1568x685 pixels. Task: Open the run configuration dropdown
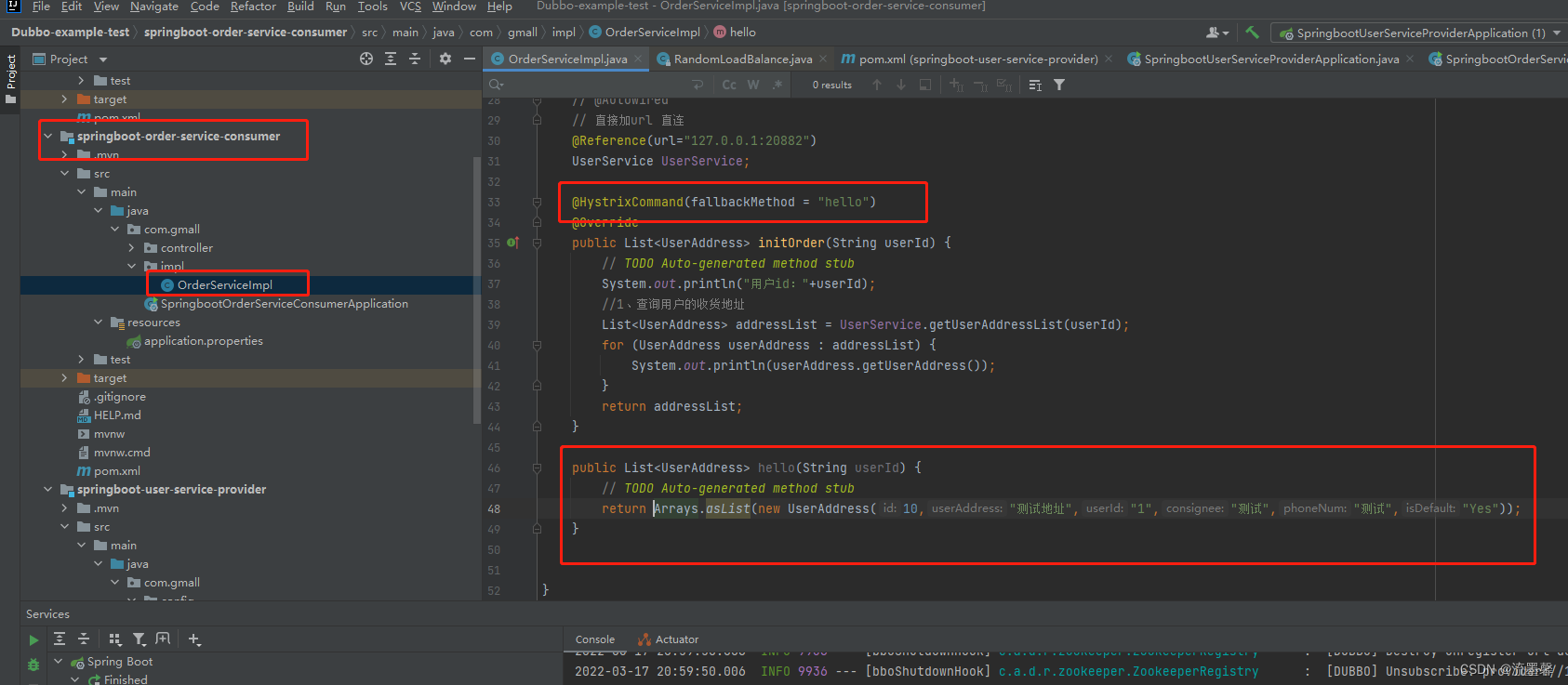coord(1420,33)
